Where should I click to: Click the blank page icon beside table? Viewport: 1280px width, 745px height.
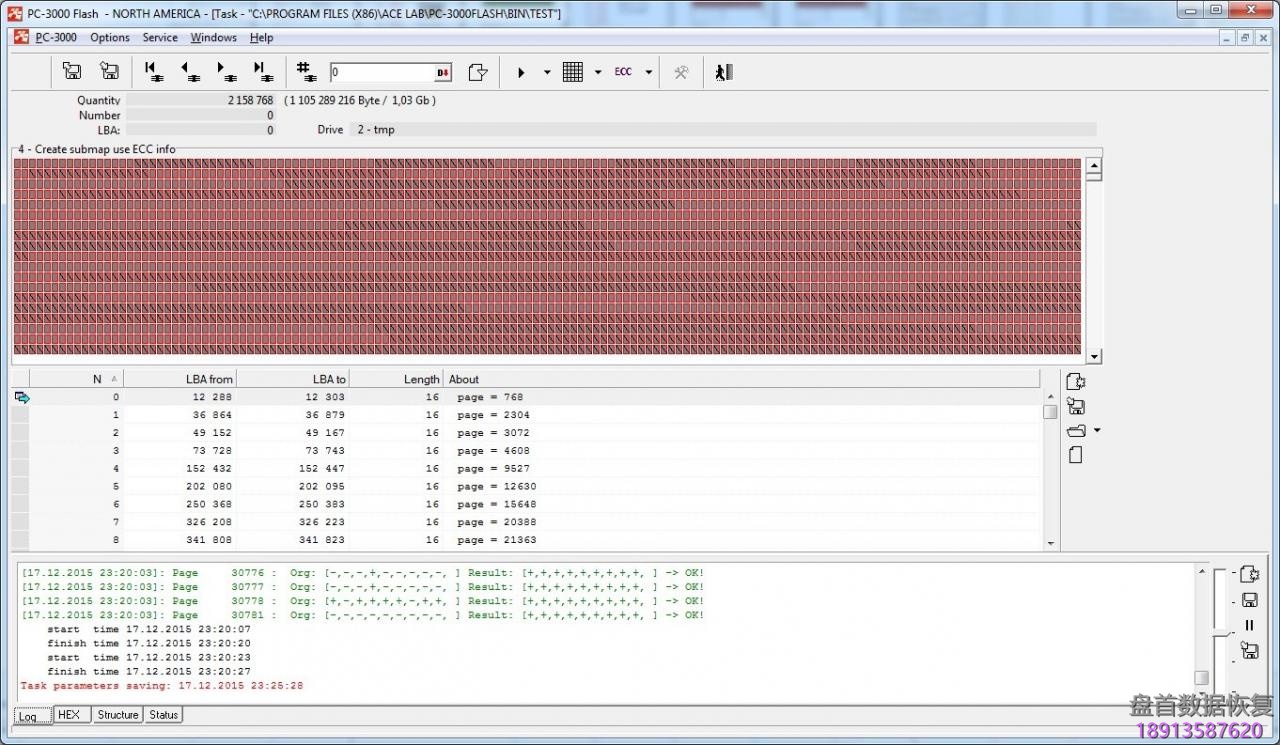[1076, 455]
